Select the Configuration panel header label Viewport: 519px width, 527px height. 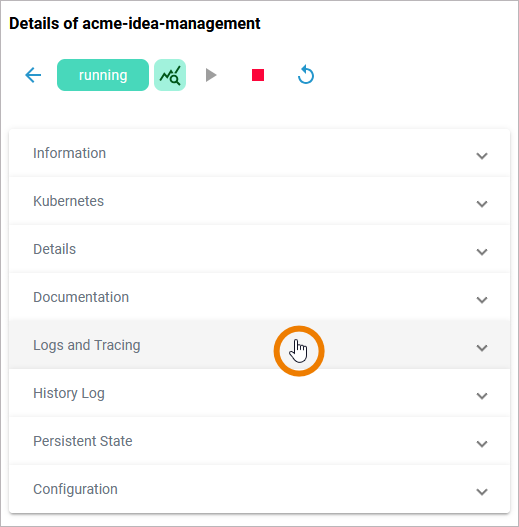pyautogui.click(x=75, y=489)
